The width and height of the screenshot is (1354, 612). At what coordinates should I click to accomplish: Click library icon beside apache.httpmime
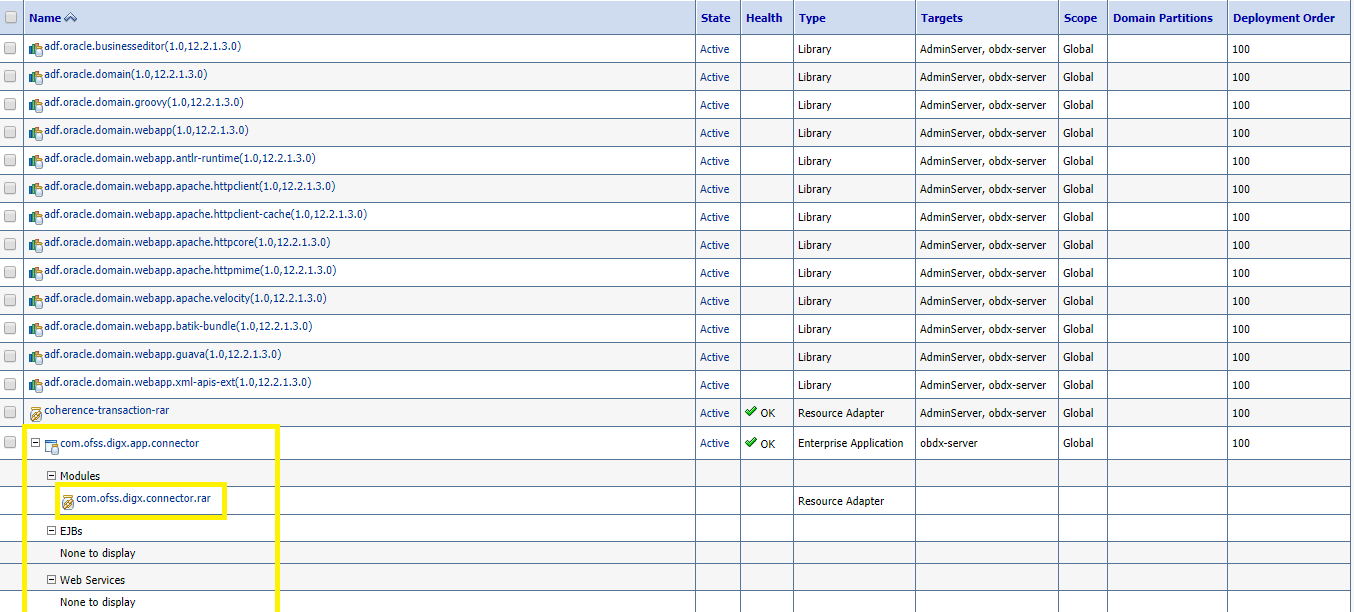(x=36, y=273)
